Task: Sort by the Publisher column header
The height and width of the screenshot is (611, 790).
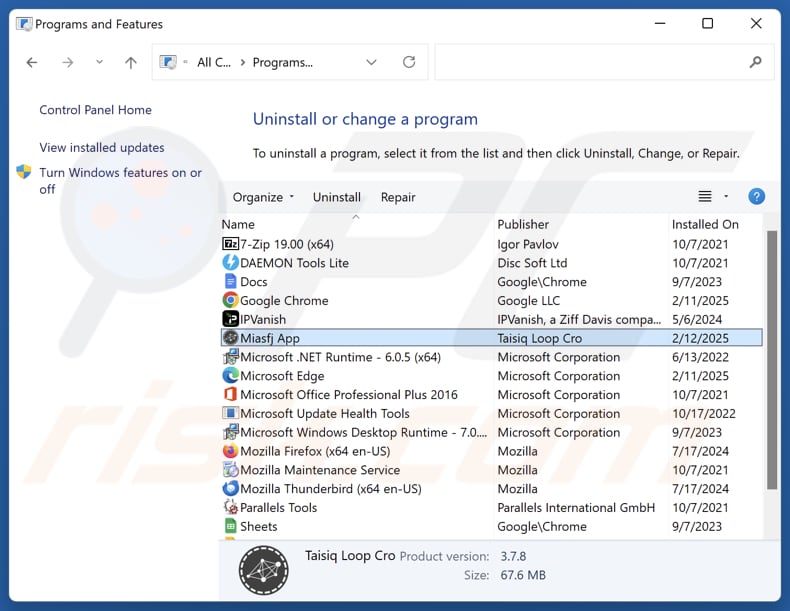Action: click(523, 224)
